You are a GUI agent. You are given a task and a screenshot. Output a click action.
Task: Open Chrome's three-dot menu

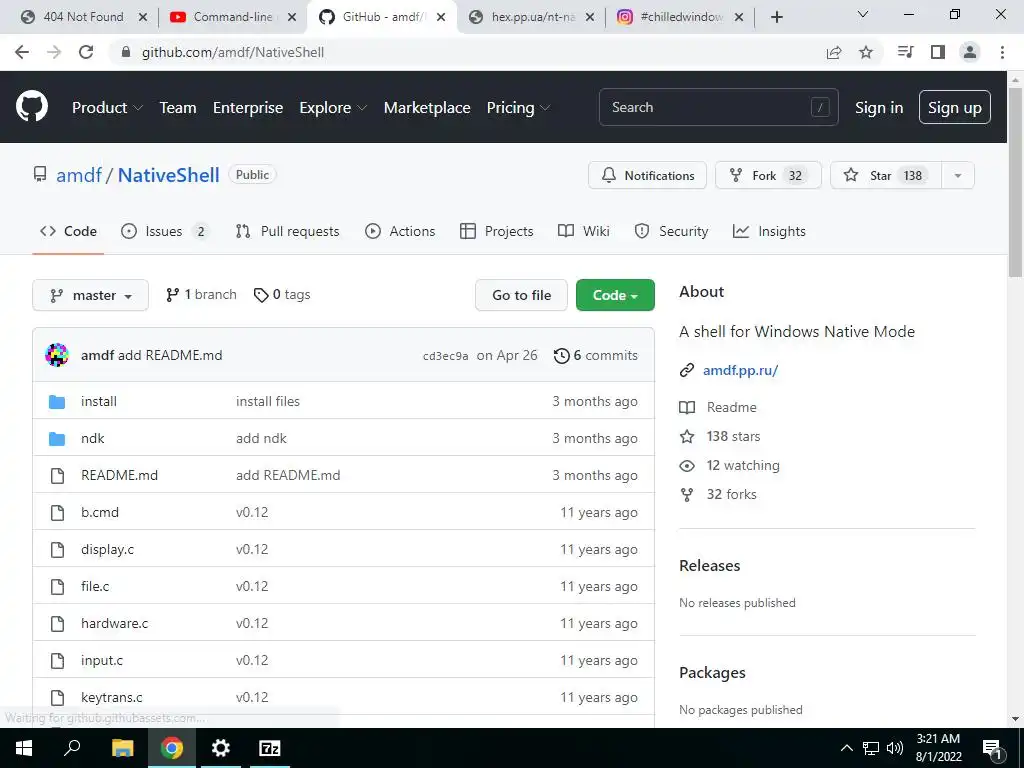click(1002, 52)
